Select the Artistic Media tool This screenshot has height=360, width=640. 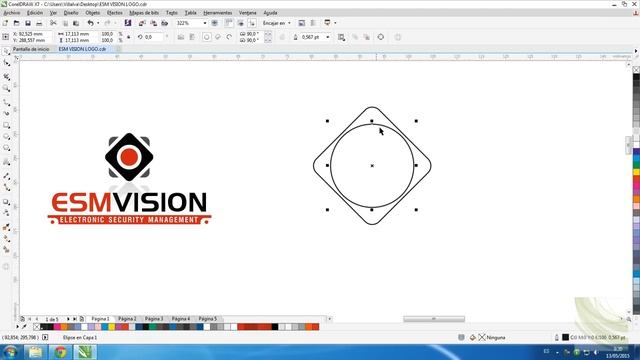[6, 113]
